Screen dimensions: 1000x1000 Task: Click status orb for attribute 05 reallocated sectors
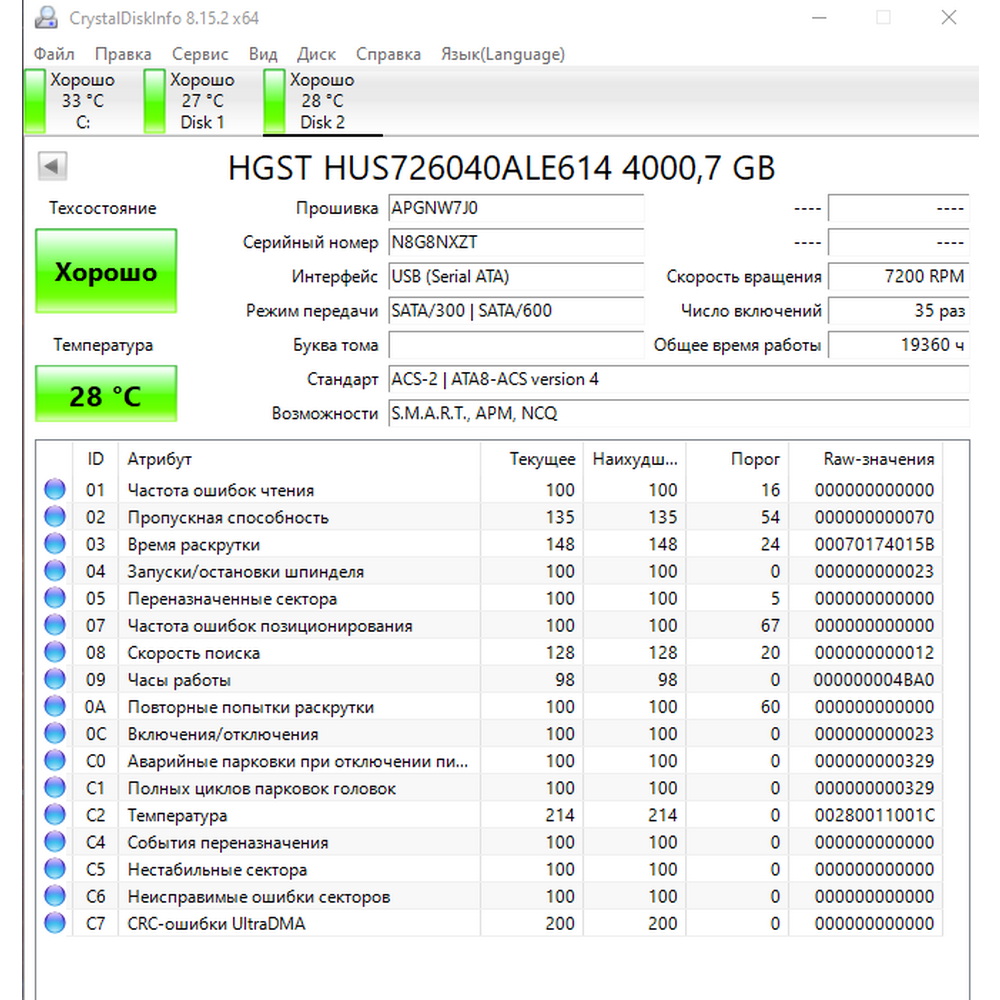[55, 598]
